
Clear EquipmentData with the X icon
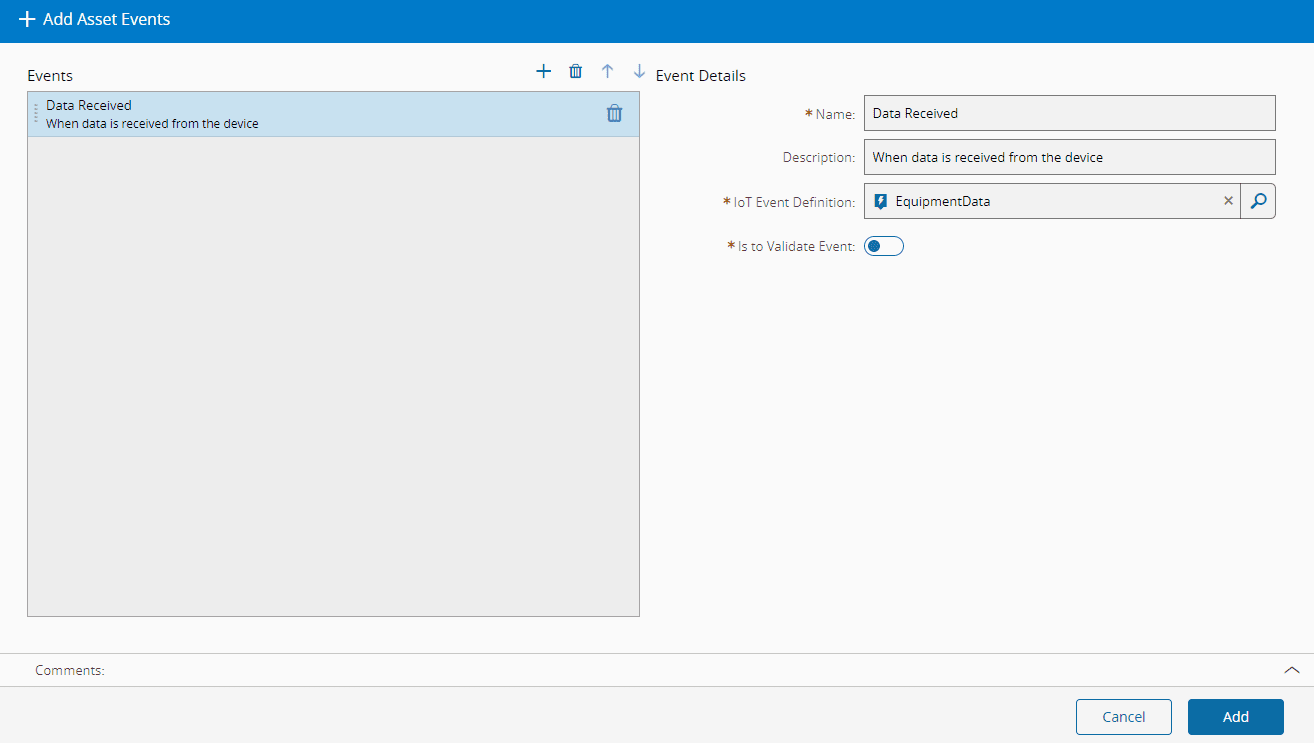pyautogui.click(x=1228, y=201)
